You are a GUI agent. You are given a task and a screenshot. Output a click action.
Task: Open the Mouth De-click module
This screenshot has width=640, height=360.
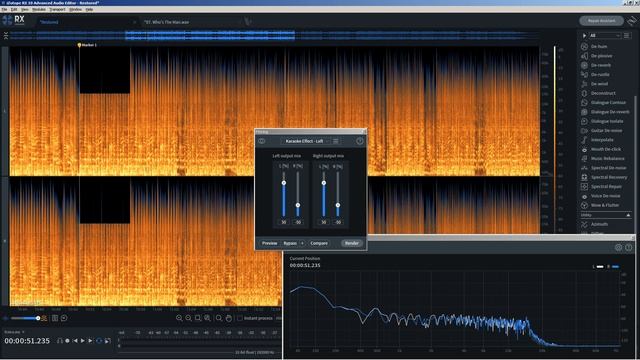(606, 149)
